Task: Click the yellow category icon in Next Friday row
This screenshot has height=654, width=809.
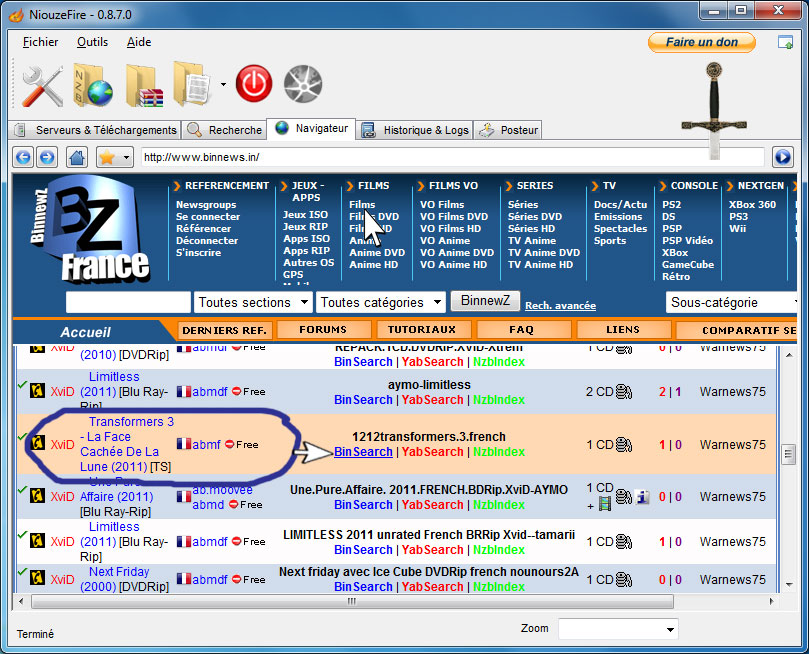Action: (38, 578)
